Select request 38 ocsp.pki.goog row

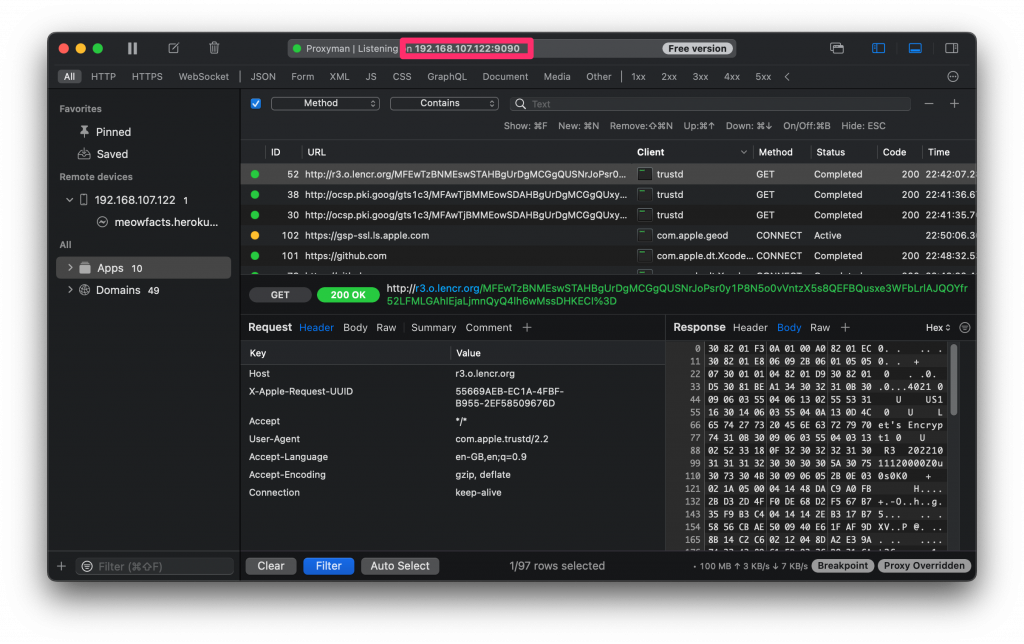tap(609, 195)
